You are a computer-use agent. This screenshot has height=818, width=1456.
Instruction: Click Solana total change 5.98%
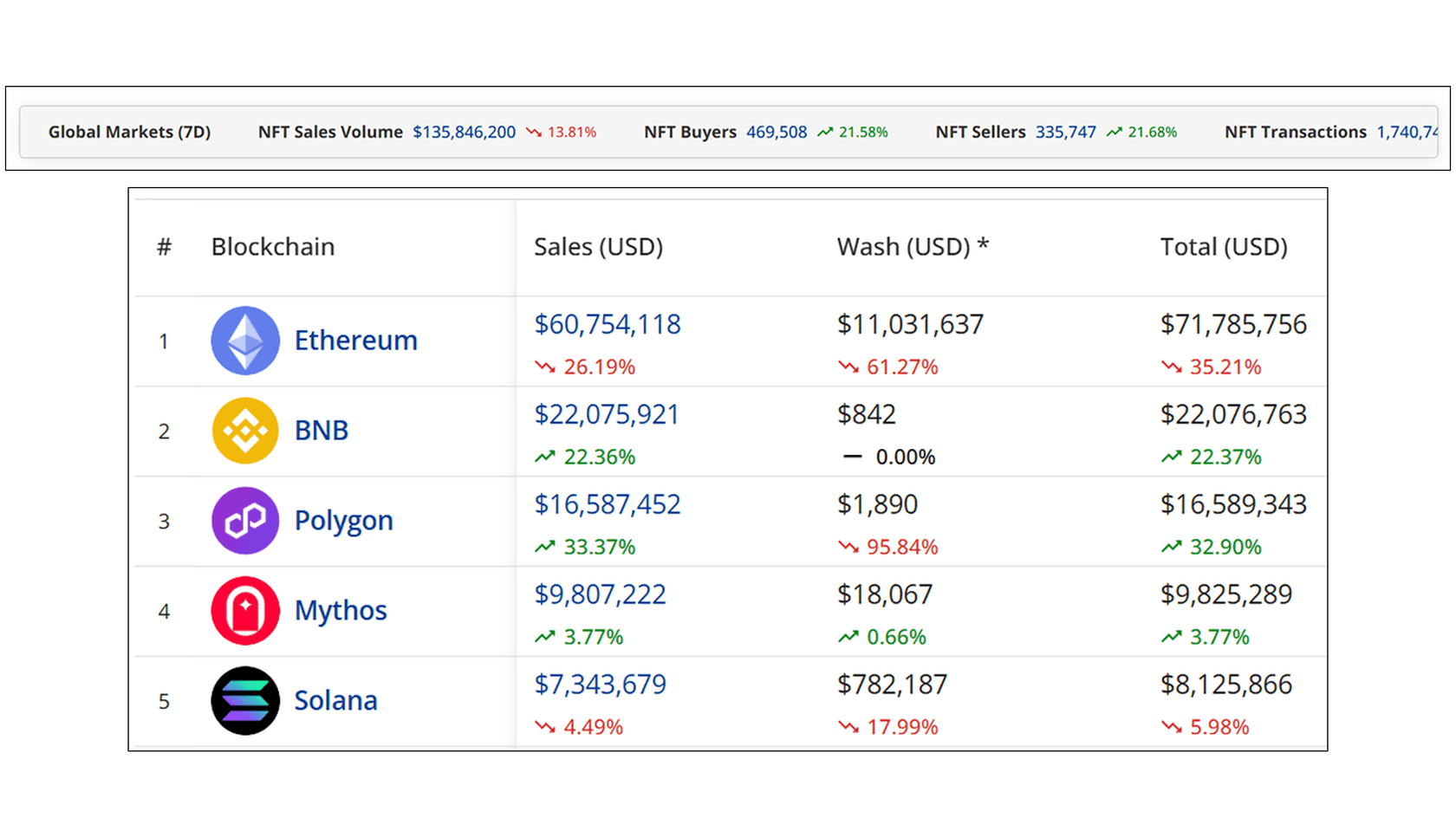pos(1205,728)
